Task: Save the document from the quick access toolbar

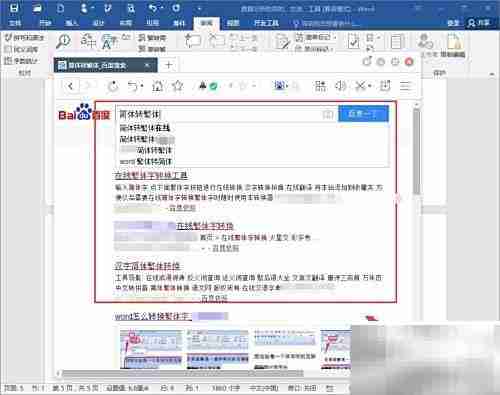Action: [x=14, y=8]
